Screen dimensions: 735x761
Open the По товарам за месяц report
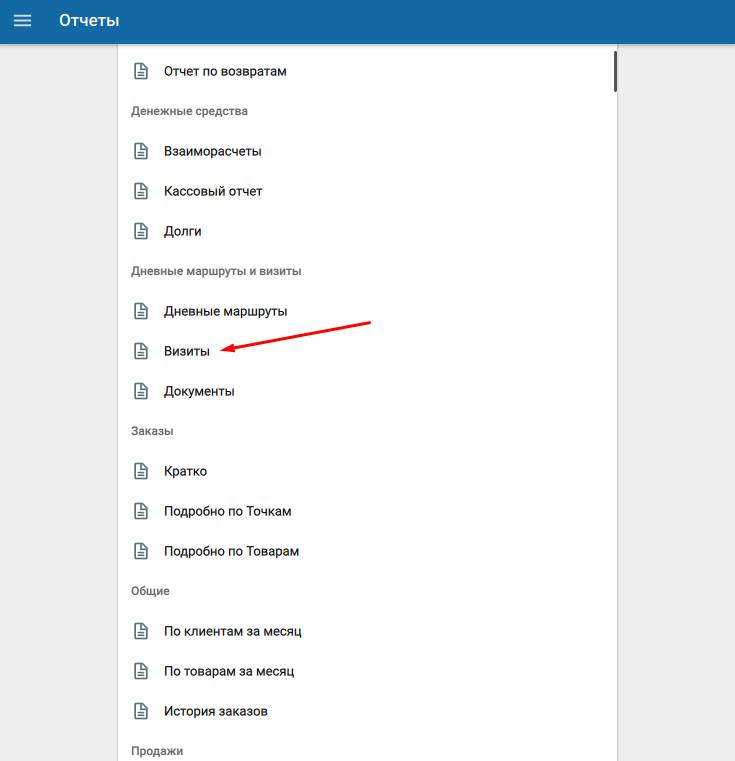(x=229, y=671)
